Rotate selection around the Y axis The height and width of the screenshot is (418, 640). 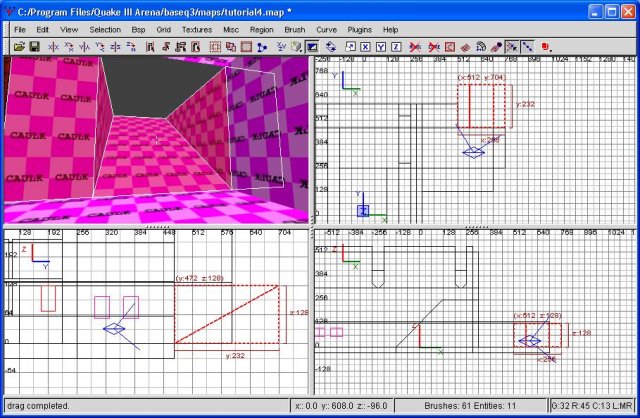100,47
